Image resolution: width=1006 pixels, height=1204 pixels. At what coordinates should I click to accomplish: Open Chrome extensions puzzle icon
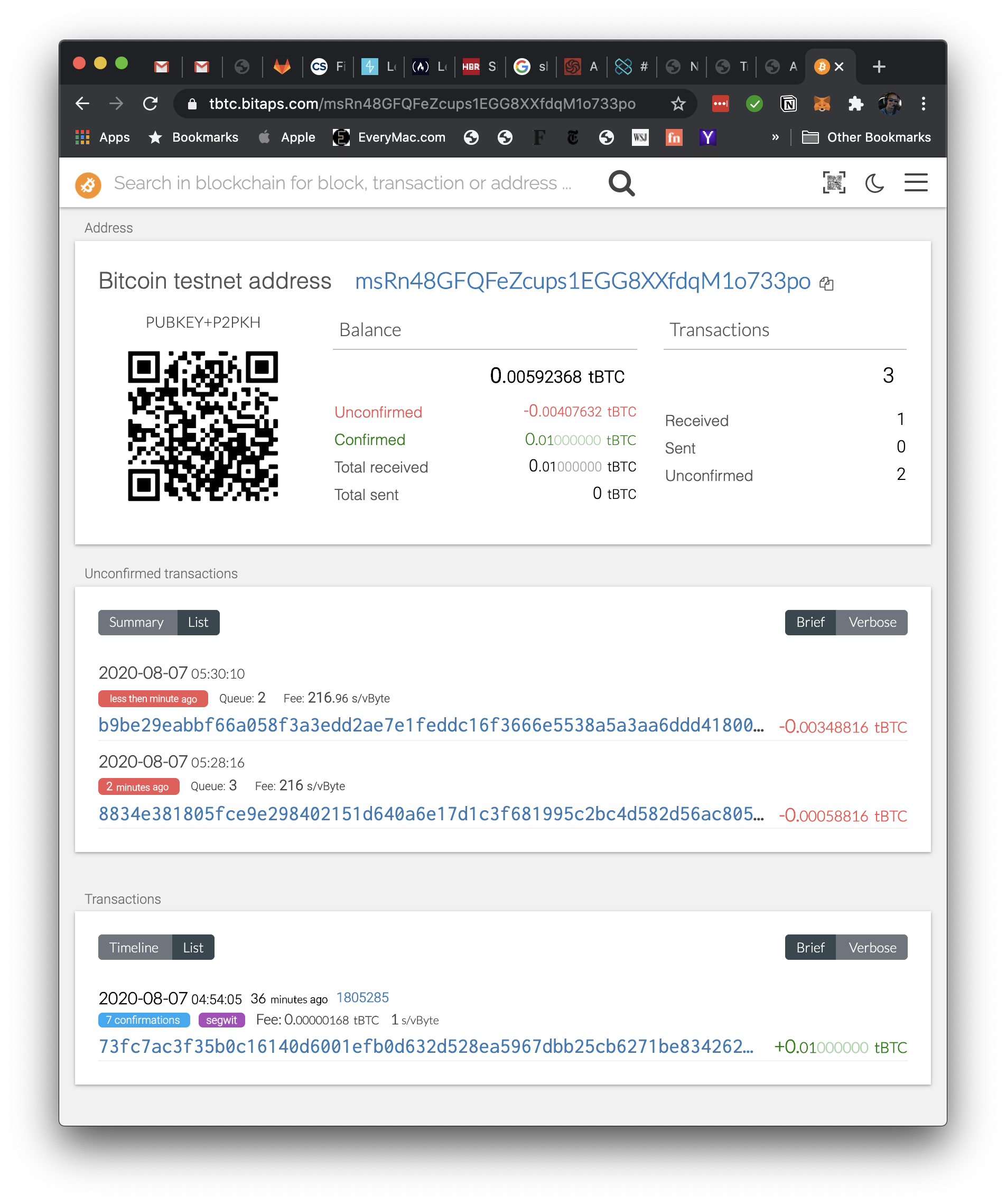[855, 104]
